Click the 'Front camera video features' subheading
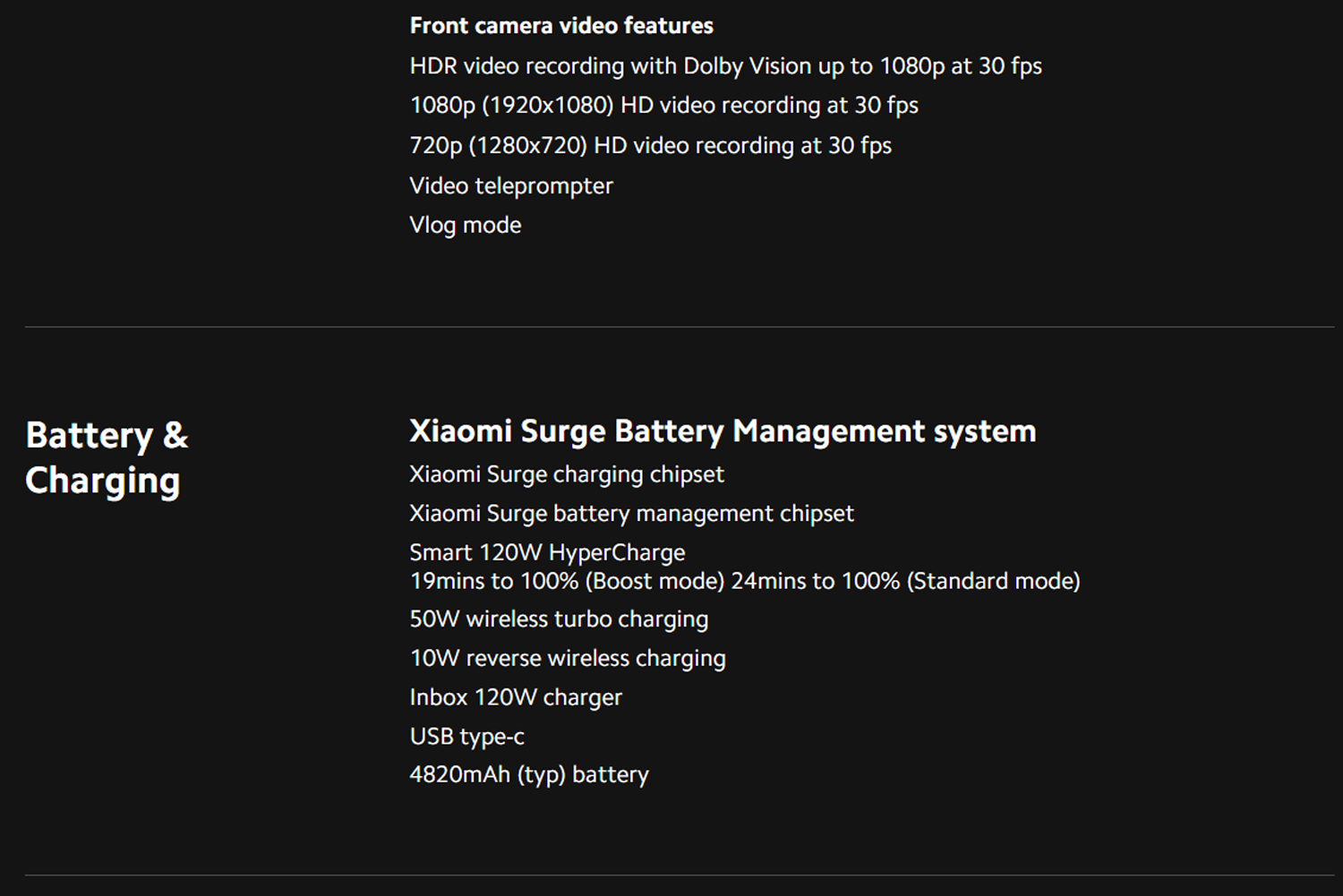 [x=561, y=26]
